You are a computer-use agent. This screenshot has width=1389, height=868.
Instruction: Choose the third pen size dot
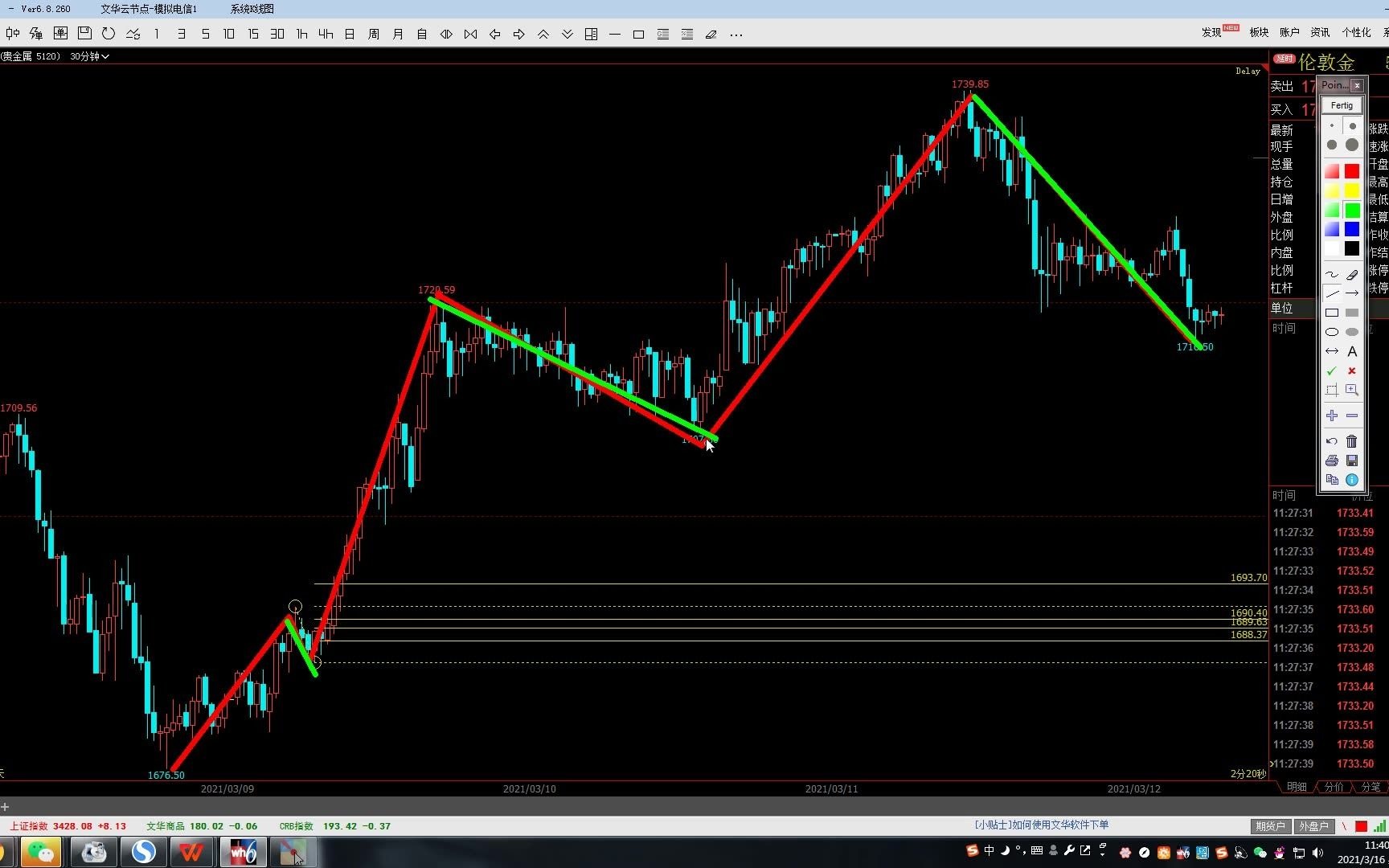click(1332, 145)
